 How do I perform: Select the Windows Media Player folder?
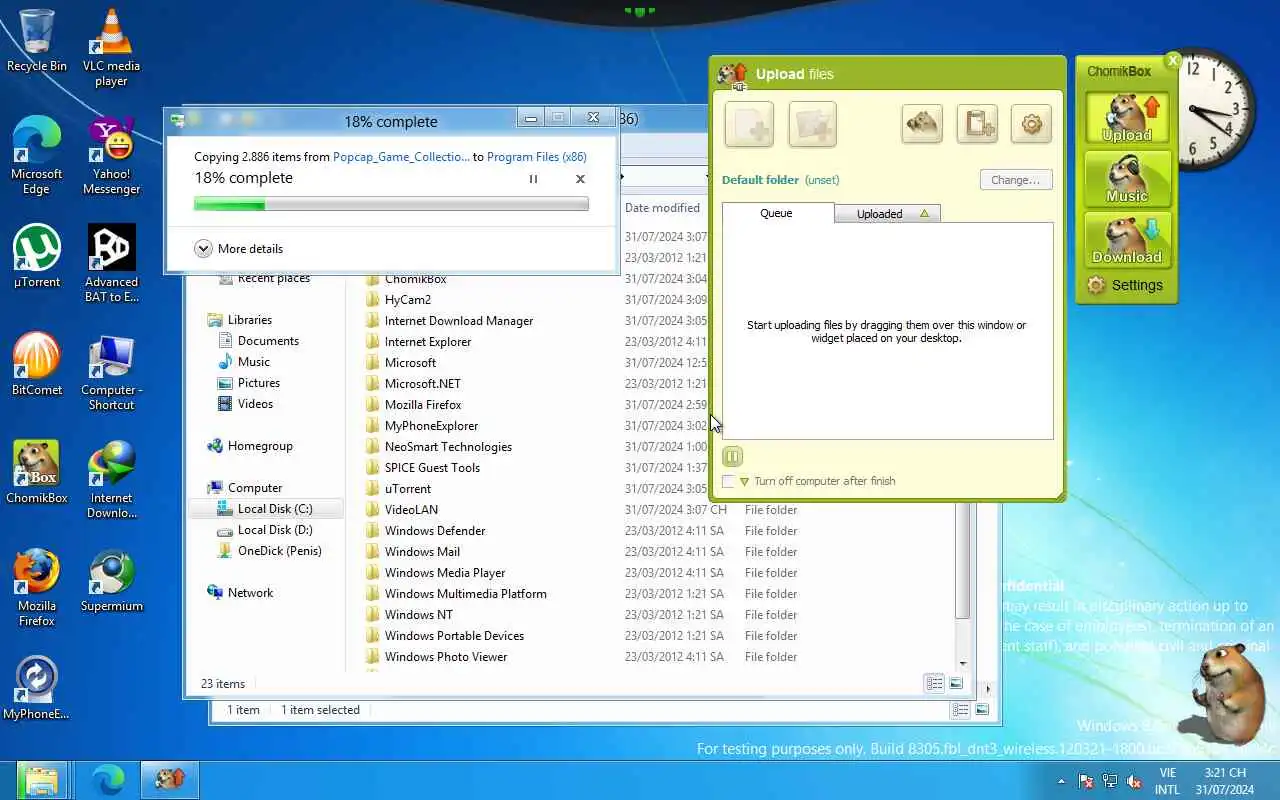coord(435,573)
